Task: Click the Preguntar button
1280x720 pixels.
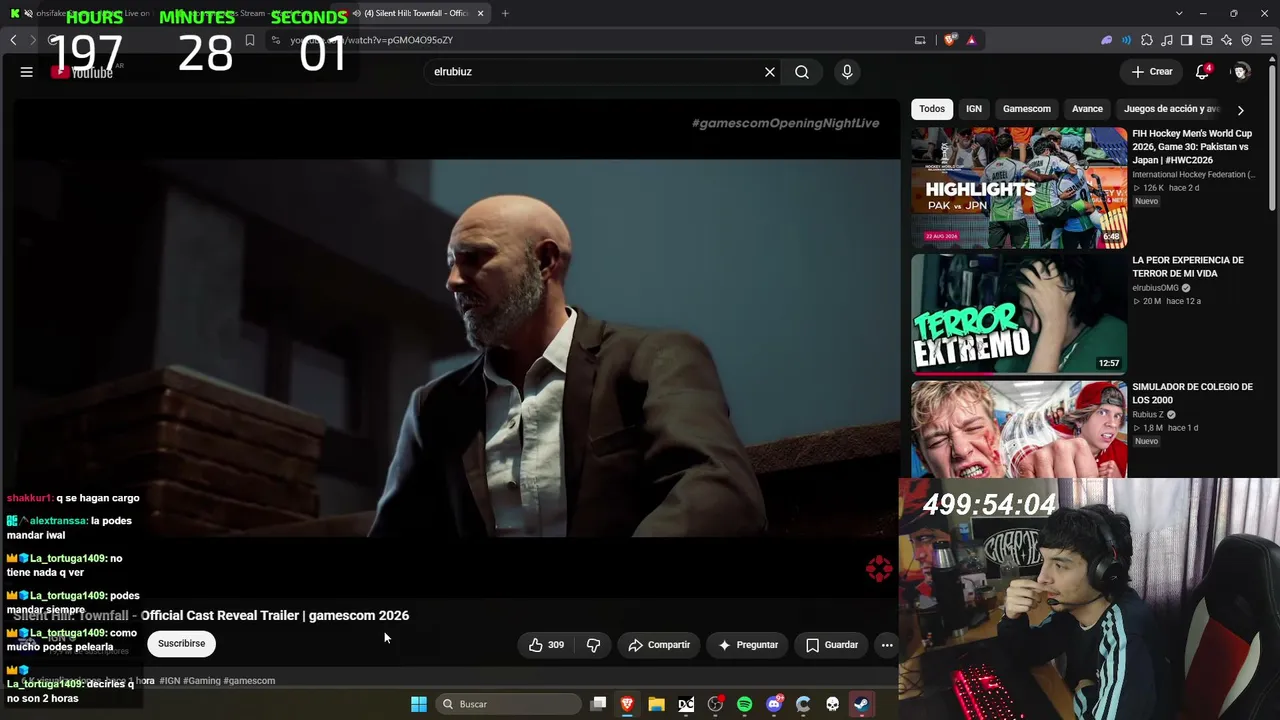Action: click(x=748, y=645)
